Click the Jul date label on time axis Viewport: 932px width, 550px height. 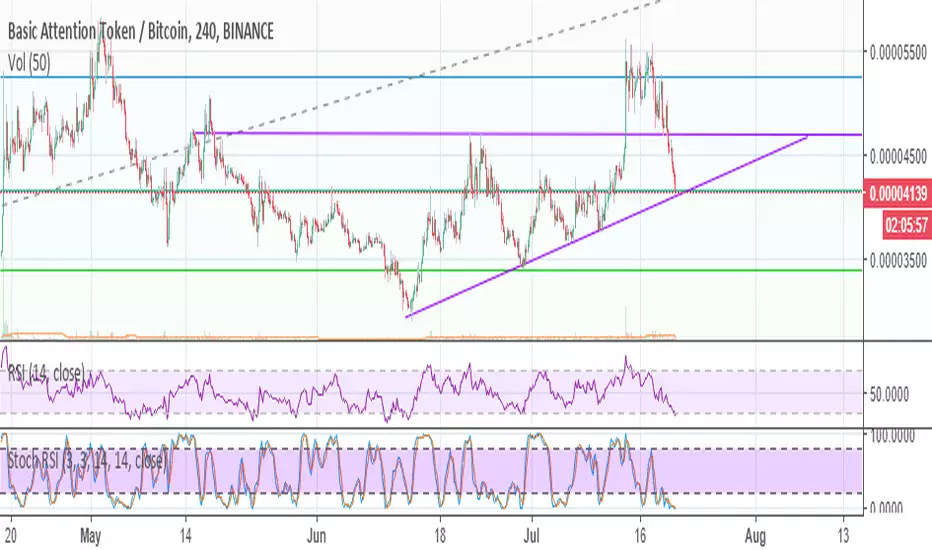point(531,536)
